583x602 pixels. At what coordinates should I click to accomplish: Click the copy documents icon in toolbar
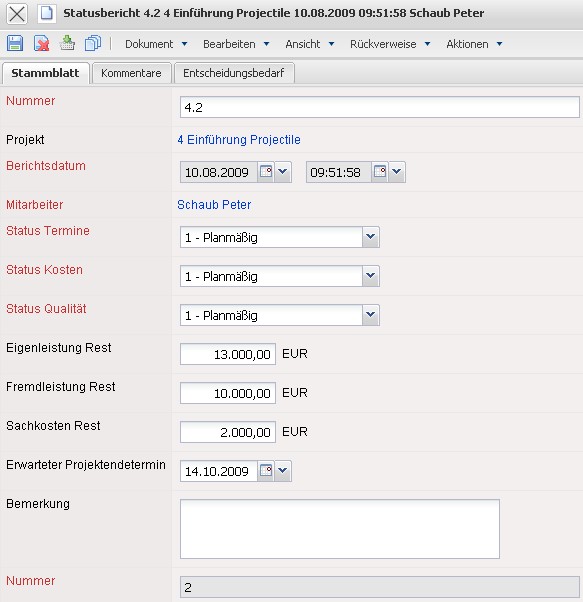coord(93,43)
